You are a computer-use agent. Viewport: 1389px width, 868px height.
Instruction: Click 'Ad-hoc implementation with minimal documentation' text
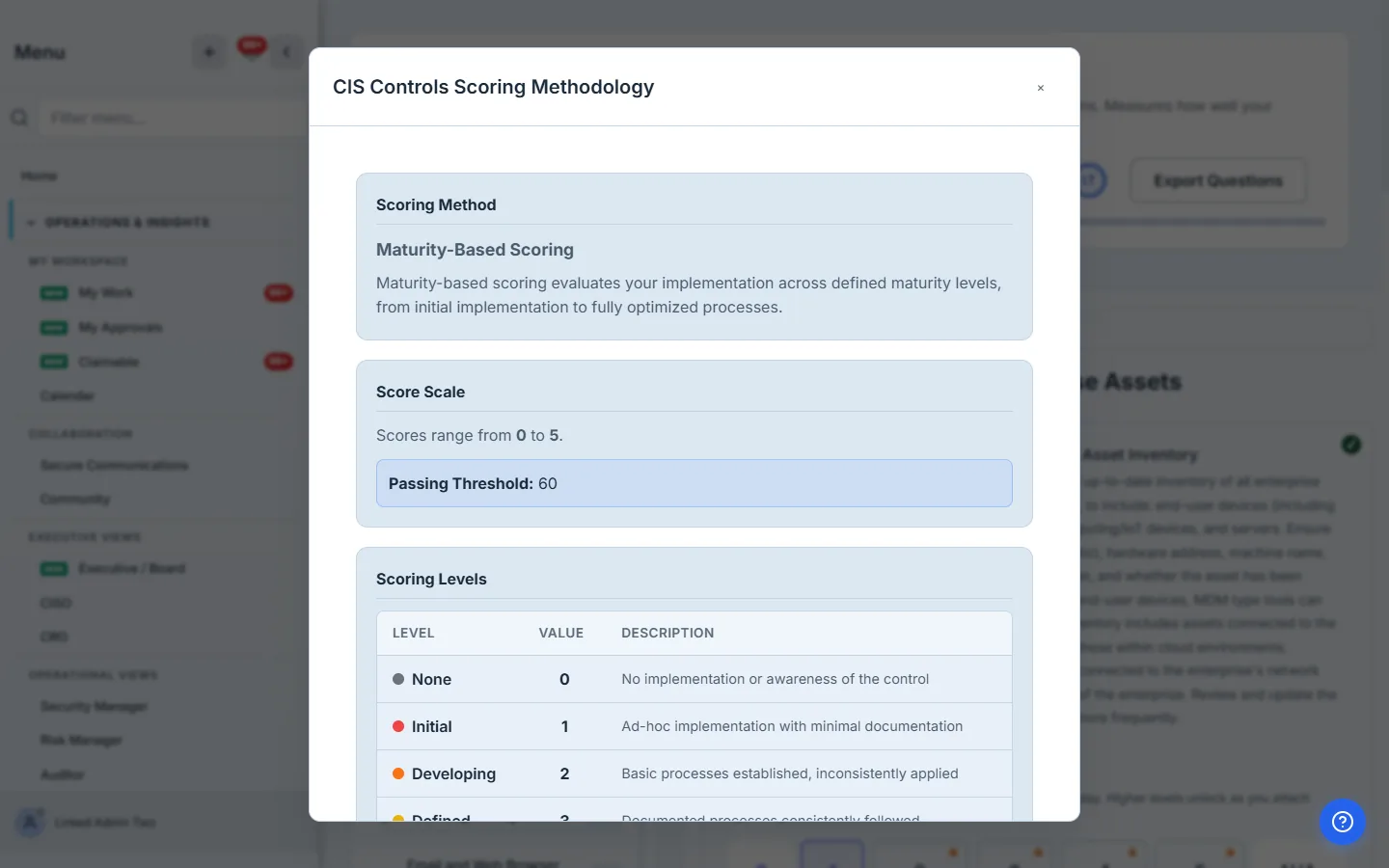(x=792, y=726)
